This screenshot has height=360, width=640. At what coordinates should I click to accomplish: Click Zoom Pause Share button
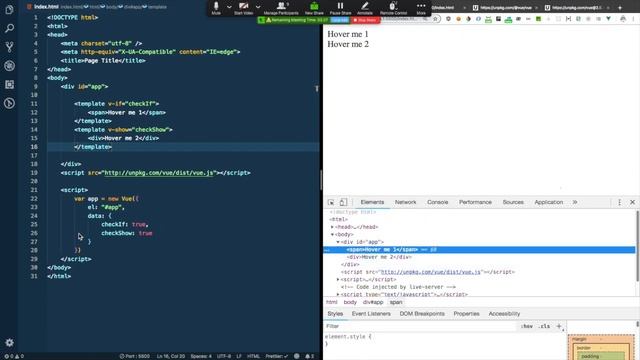[340, 8]
